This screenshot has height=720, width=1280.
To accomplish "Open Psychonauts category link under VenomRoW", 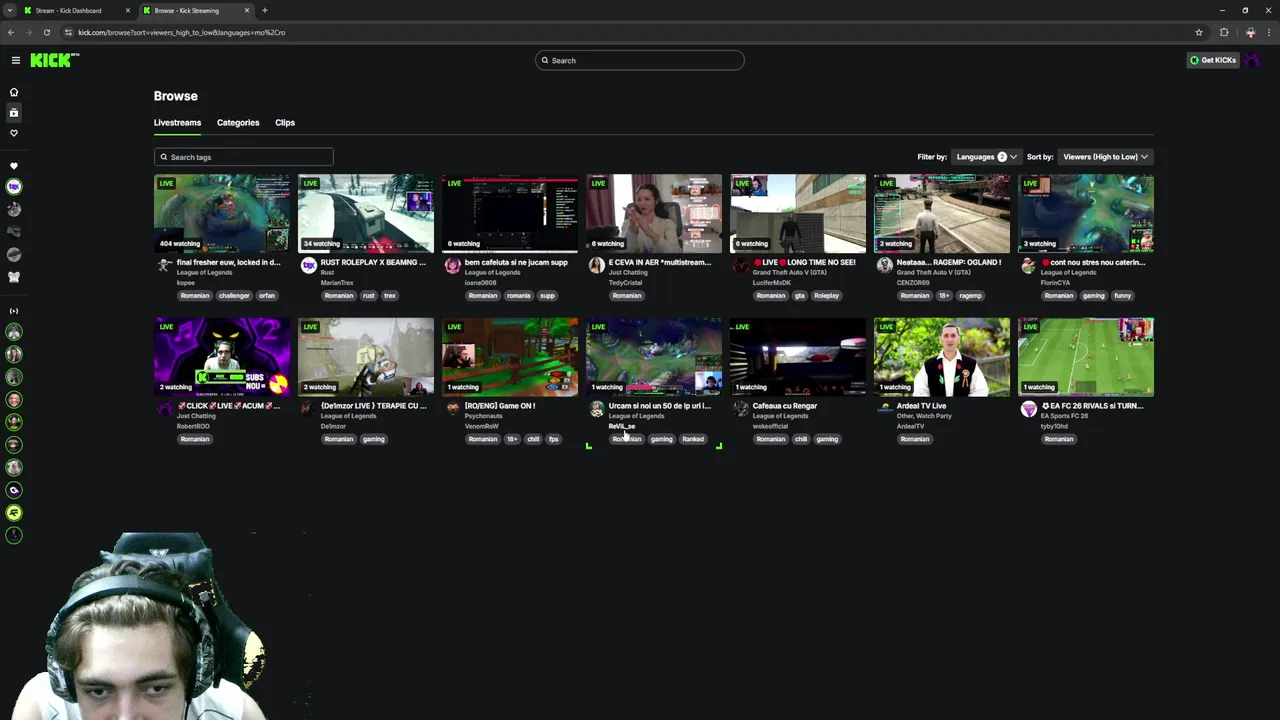I will 484,416.
